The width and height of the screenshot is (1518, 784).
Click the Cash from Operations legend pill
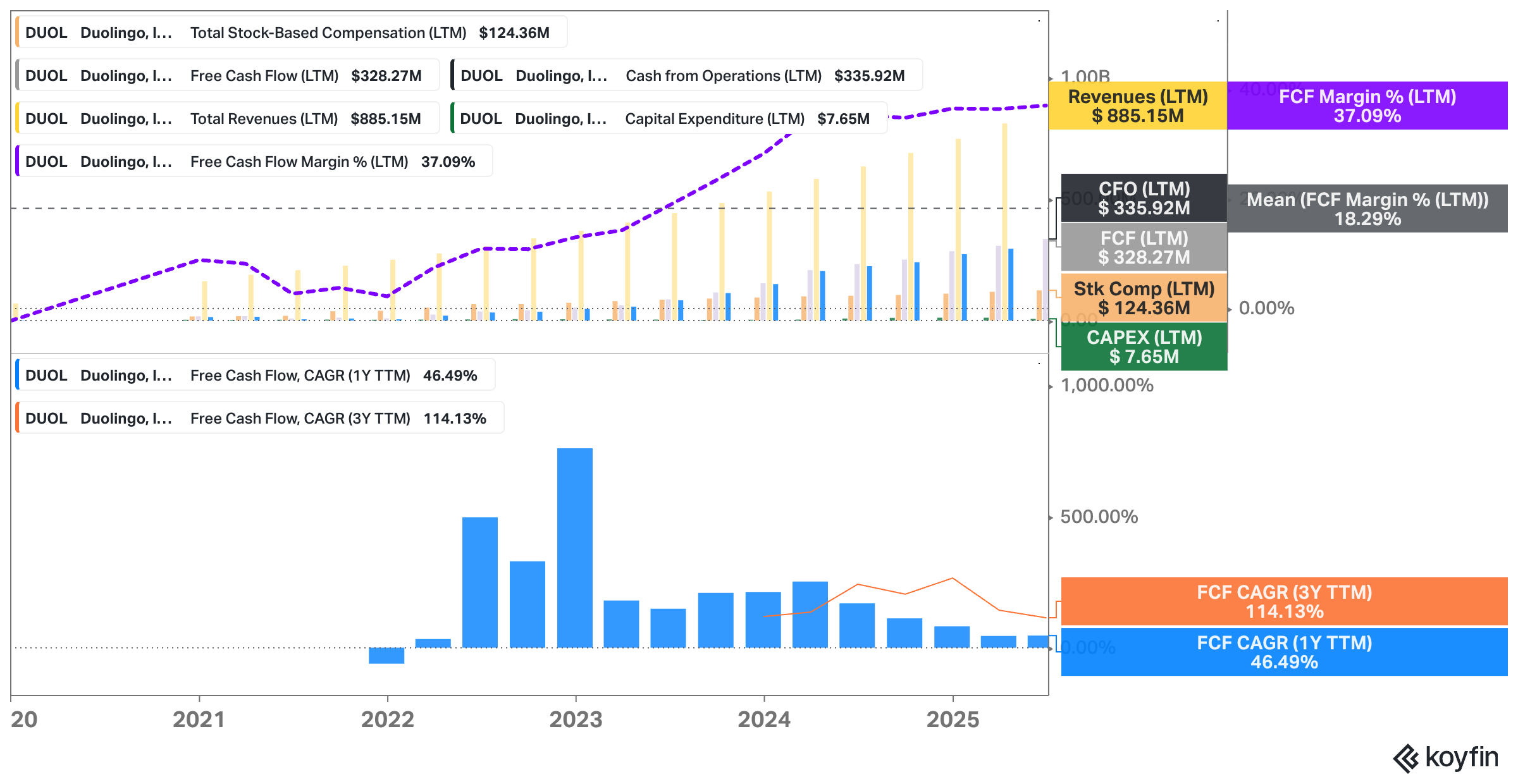(686, 76)
